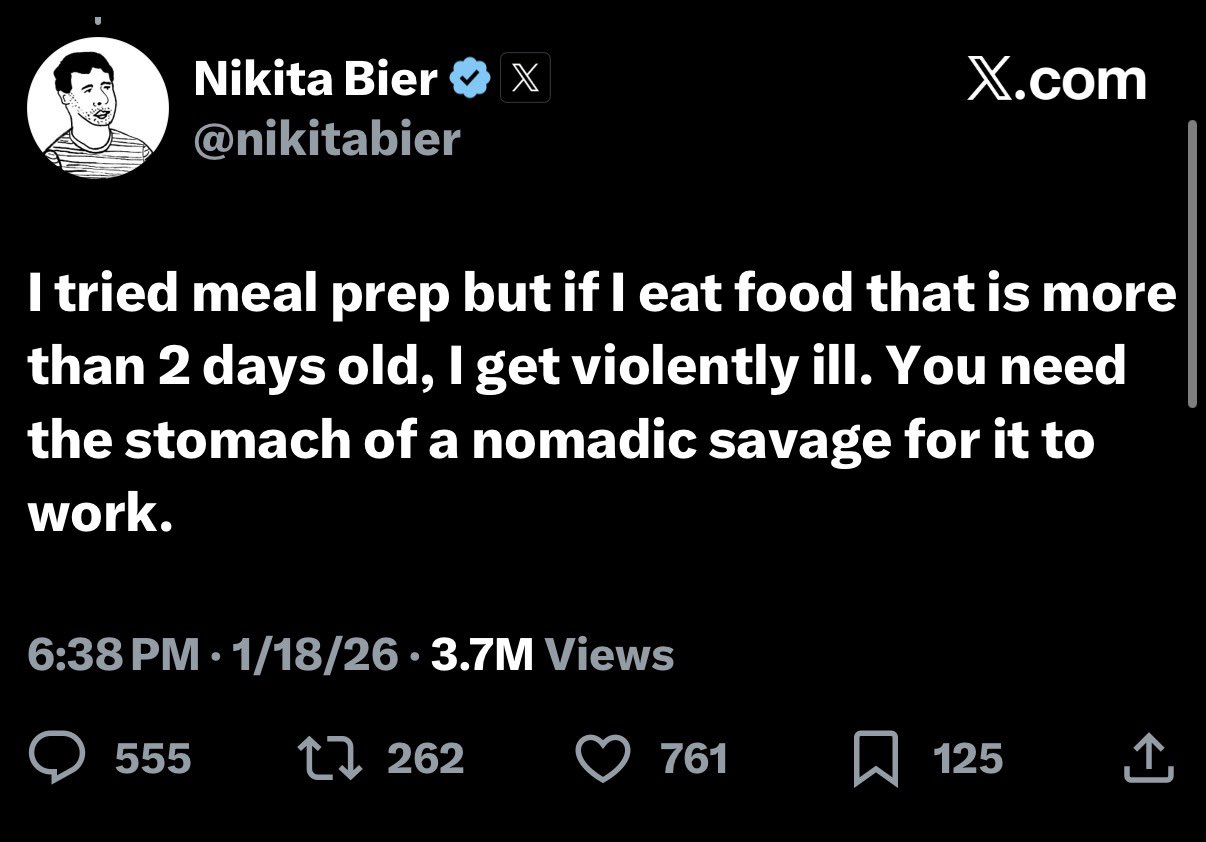View the 3.7M Views analytics

[x=552, y=656]
